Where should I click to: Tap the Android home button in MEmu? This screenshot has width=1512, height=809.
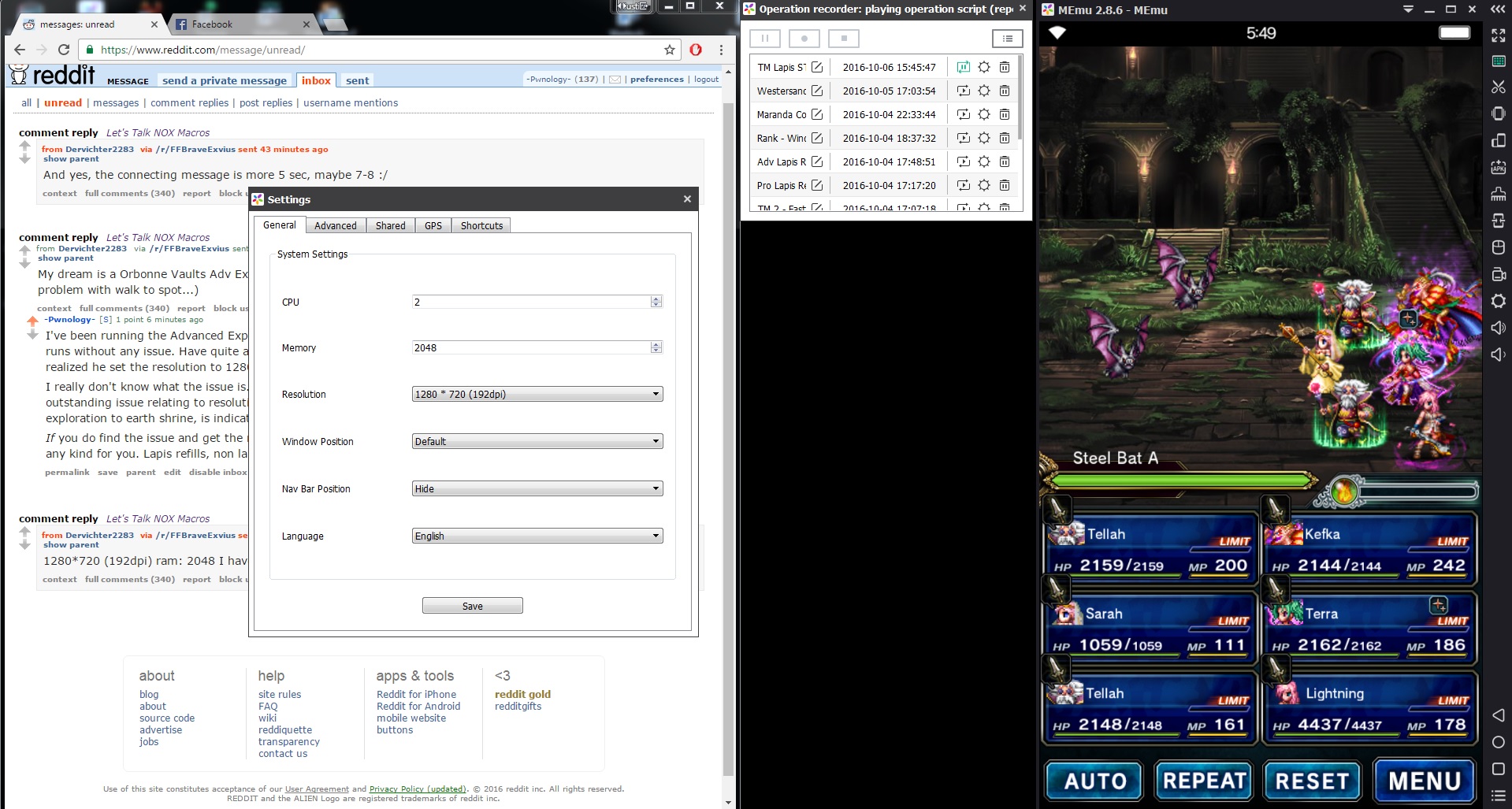[x=1498, y=742]
